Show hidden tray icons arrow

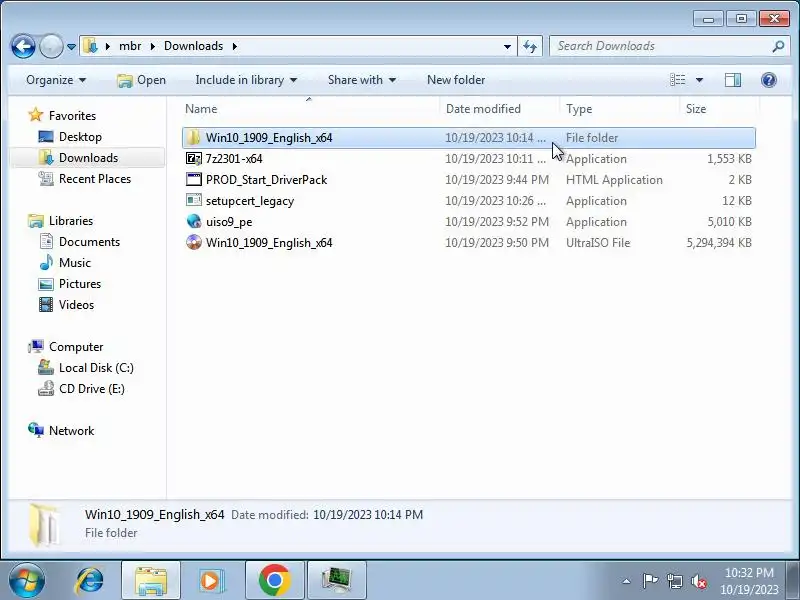(627, 581)
